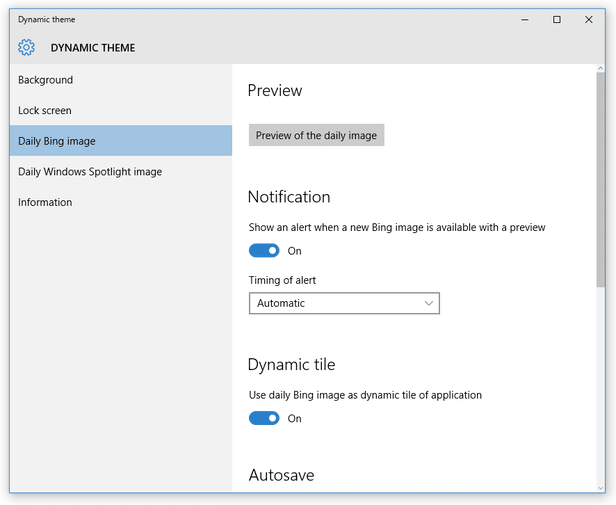The height and width of the screenshot is (505, 616).
Task: Toggle the Bing image alert switch
Action: 264,250
